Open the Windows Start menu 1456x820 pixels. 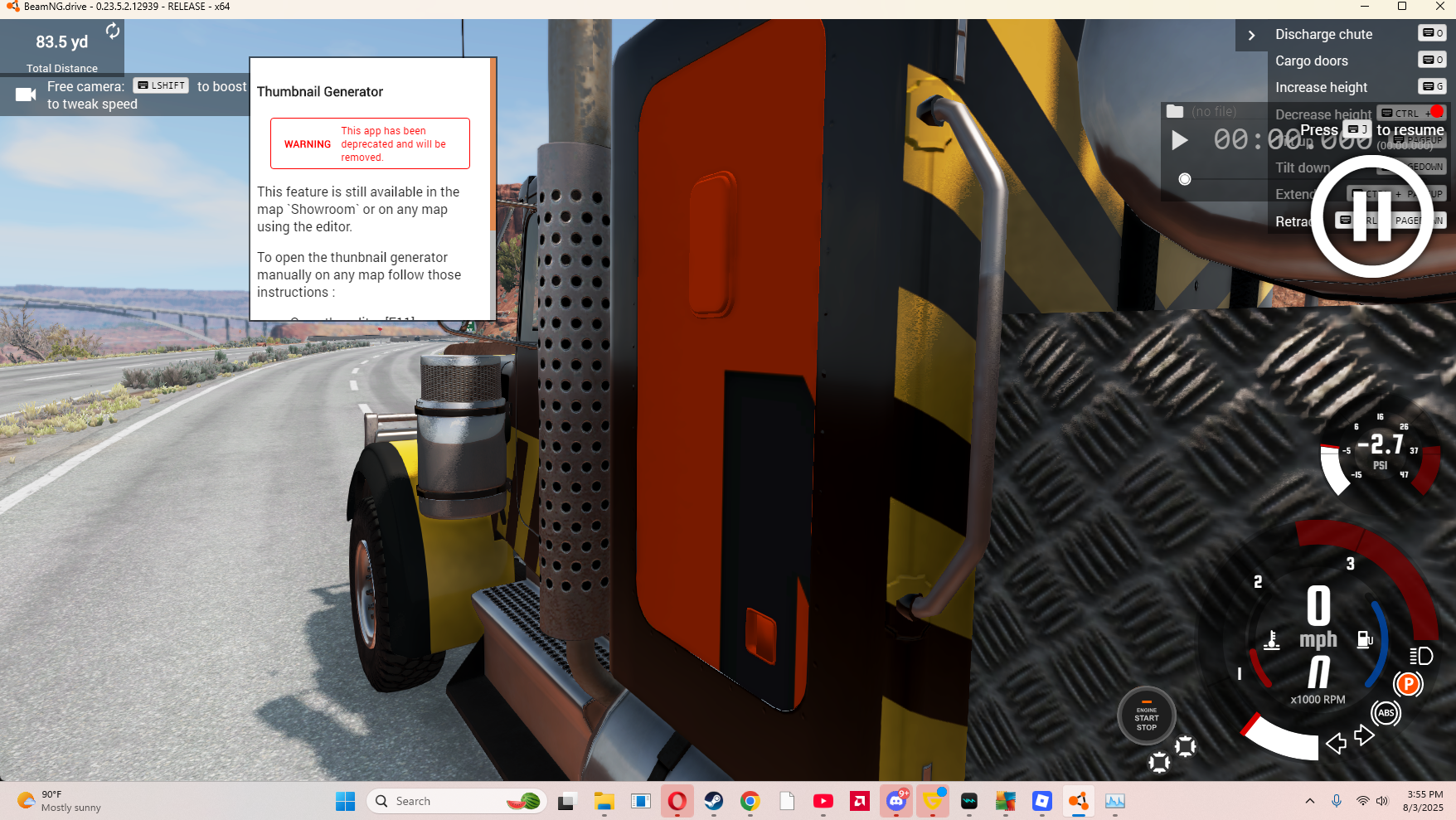(x=346, y=801)
